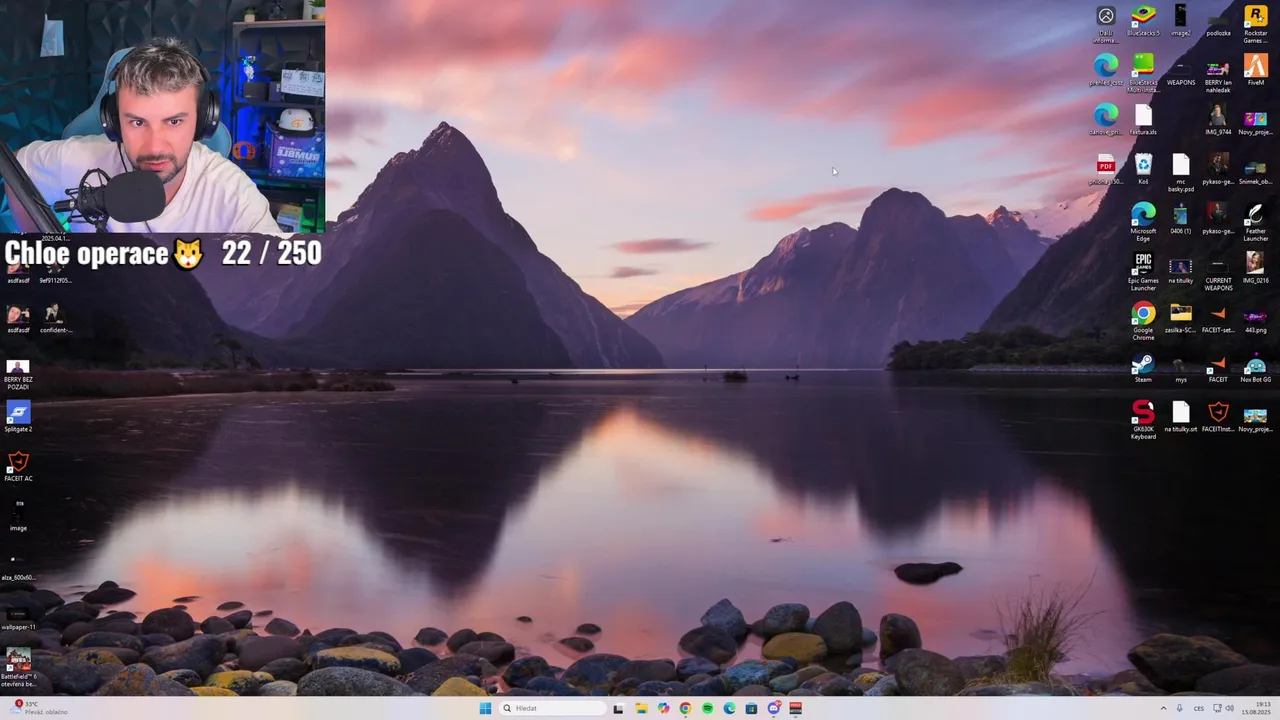1280x720 pixels.
Task: Open the Windows Start menu
Action: tap(485, 708)
